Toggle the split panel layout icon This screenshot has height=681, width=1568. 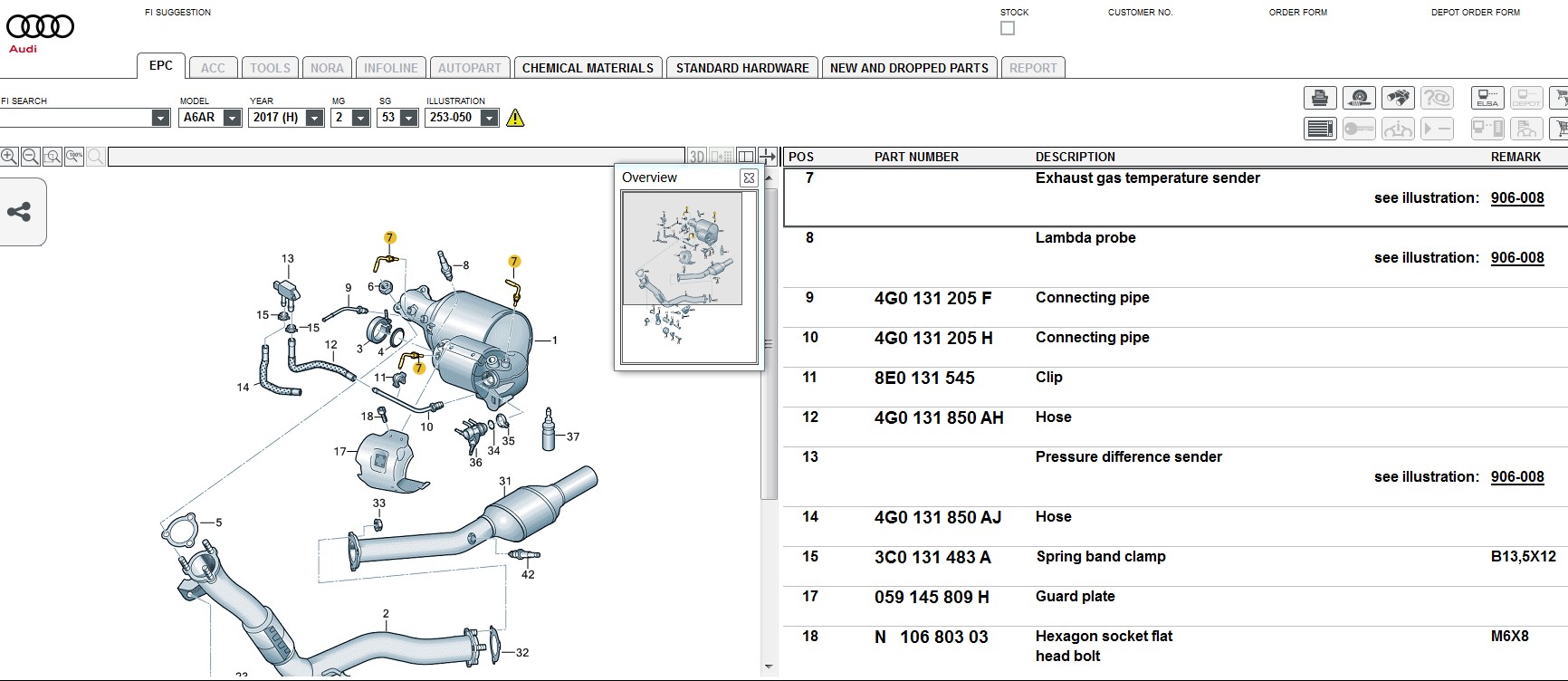click(x=746, y=157)
